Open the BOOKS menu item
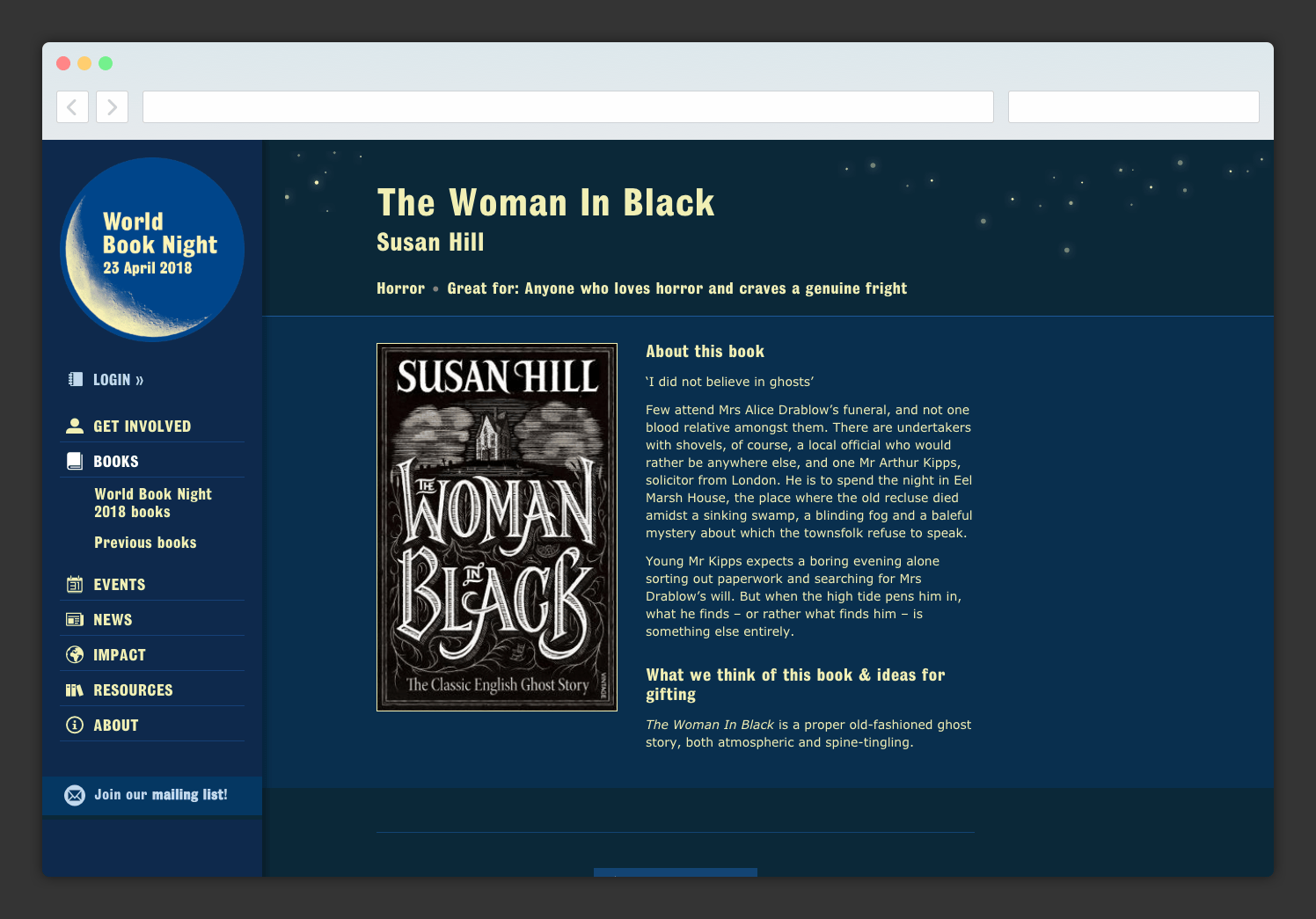The height and width of the screenshot is (919, 1316). [x=116, y=462]
